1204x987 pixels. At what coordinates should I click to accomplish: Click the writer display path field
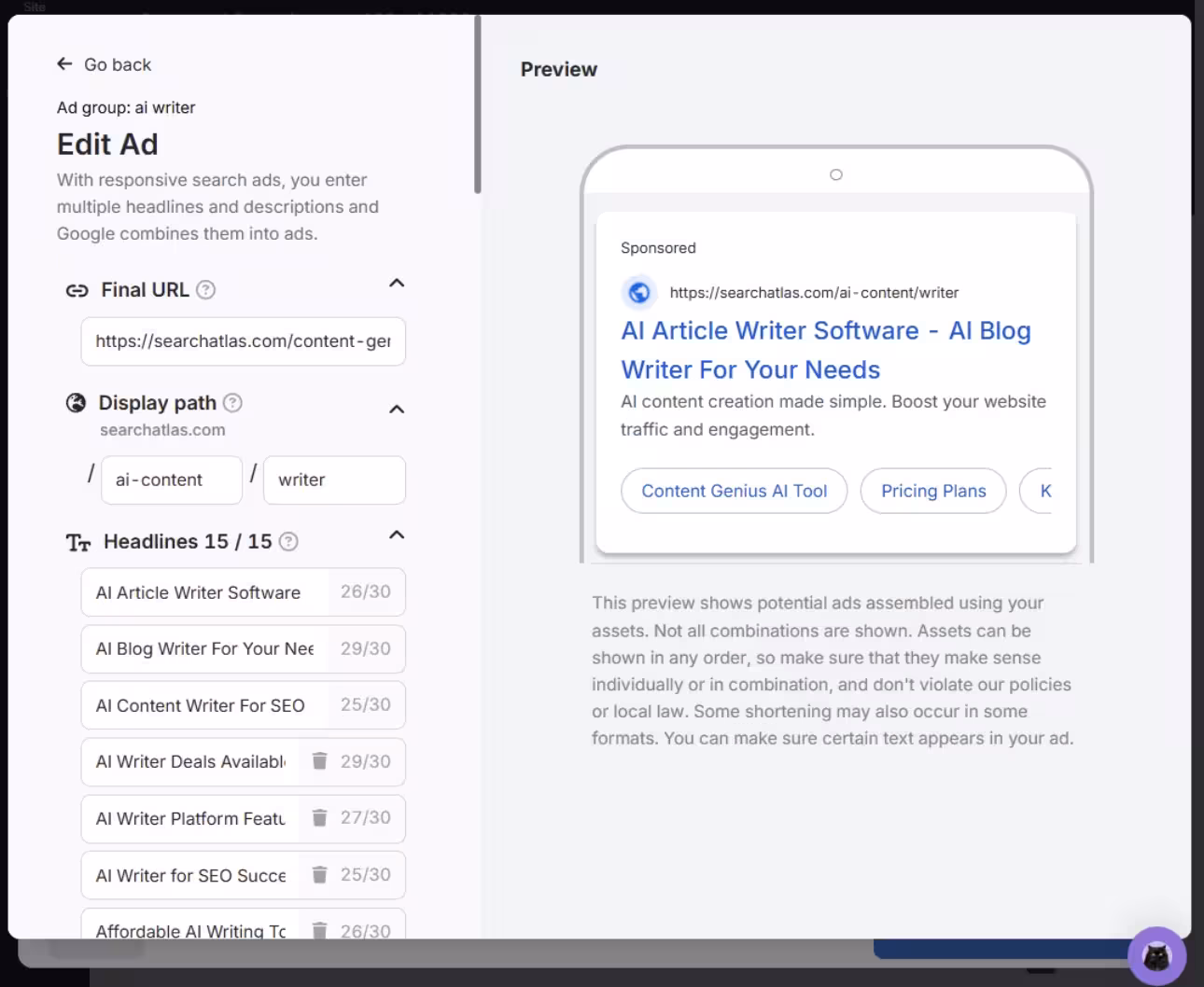[334, 480]
